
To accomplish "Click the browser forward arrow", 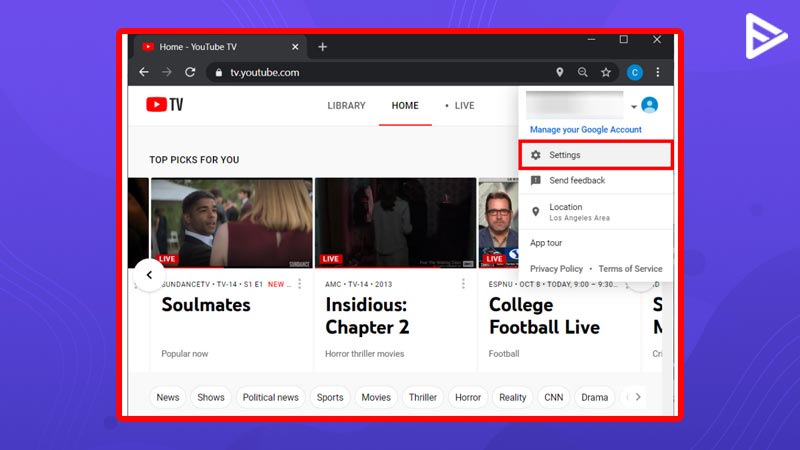I will tap(167, 72).
